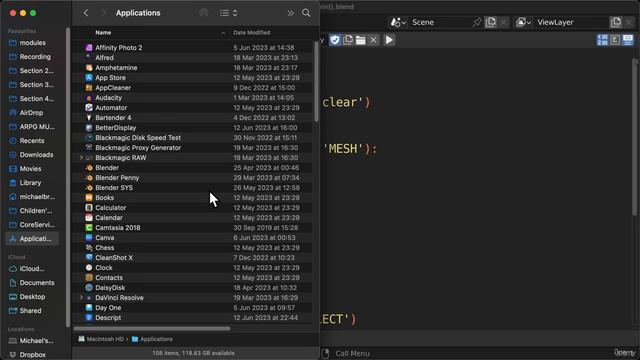Select the Contacts row
The height and width of the screenshot is (360, 640).
point(193,278)
